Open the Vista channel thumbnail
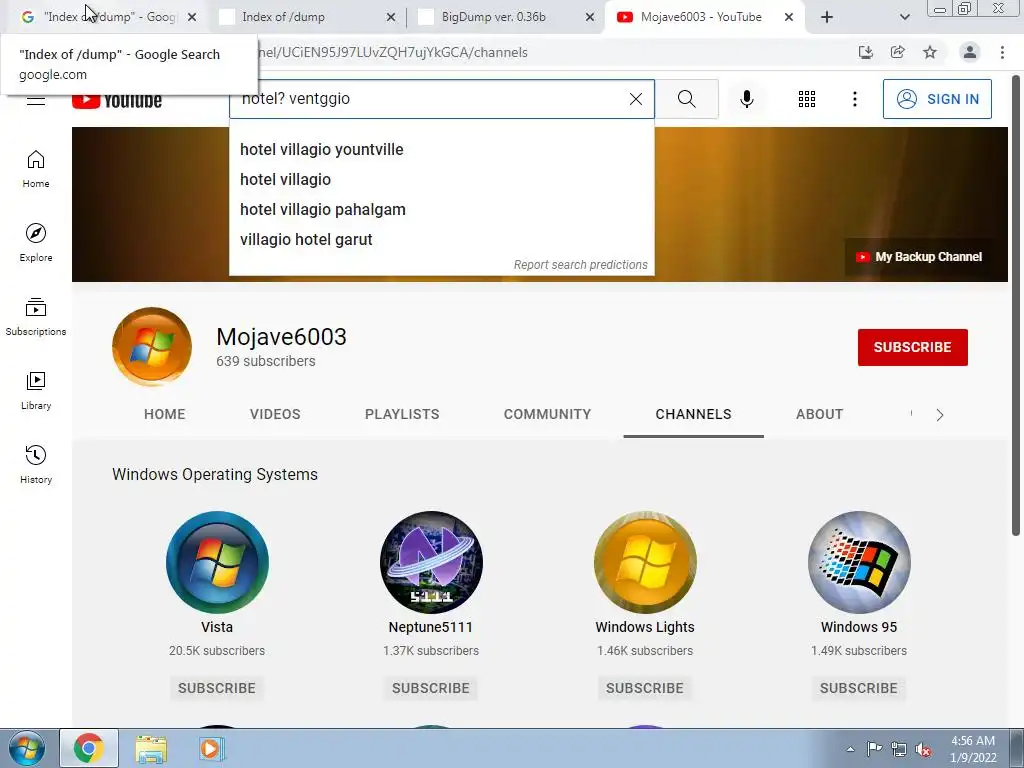 click(x=217, y=562)
